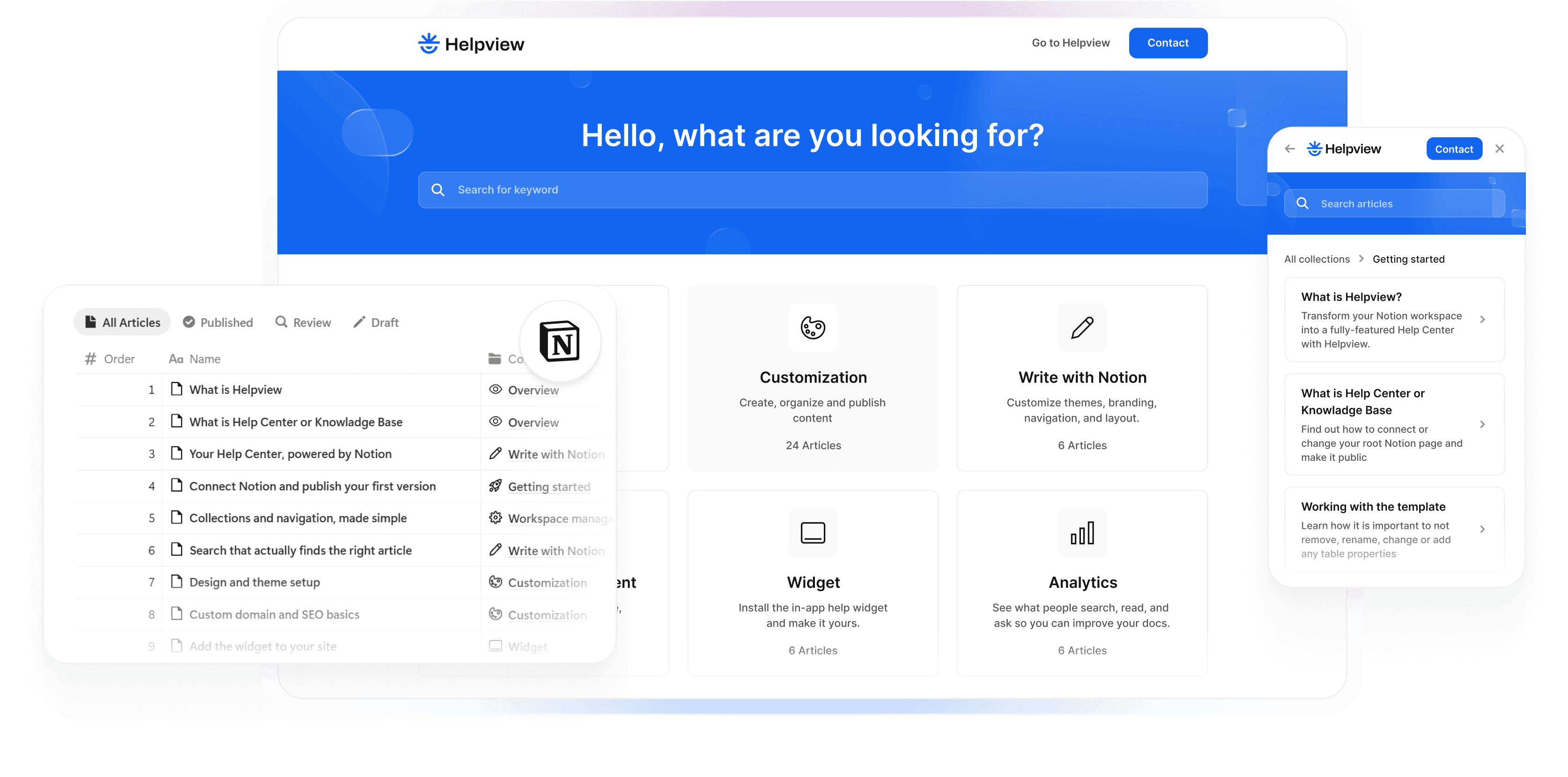Select the Customization palette icon
The height and width of the screenshot is (777, 1568).
pyautogui.click(x=812, y=328)
